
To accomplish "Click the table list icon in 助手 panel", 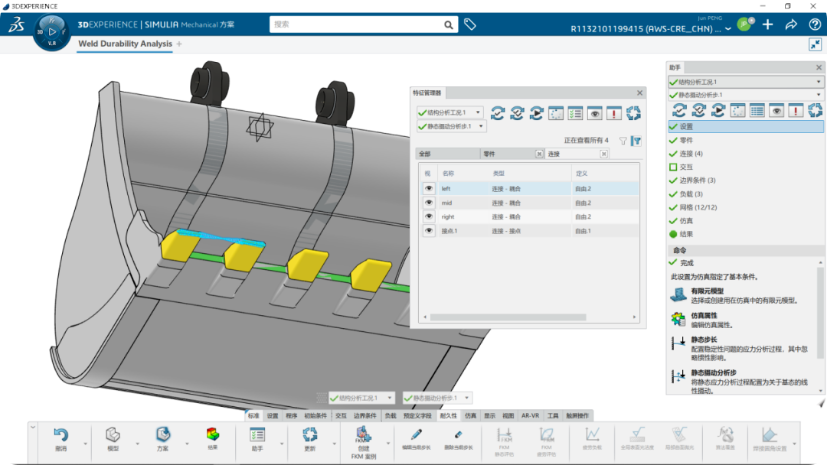I will pyautogui.click(x=757, y=110).
